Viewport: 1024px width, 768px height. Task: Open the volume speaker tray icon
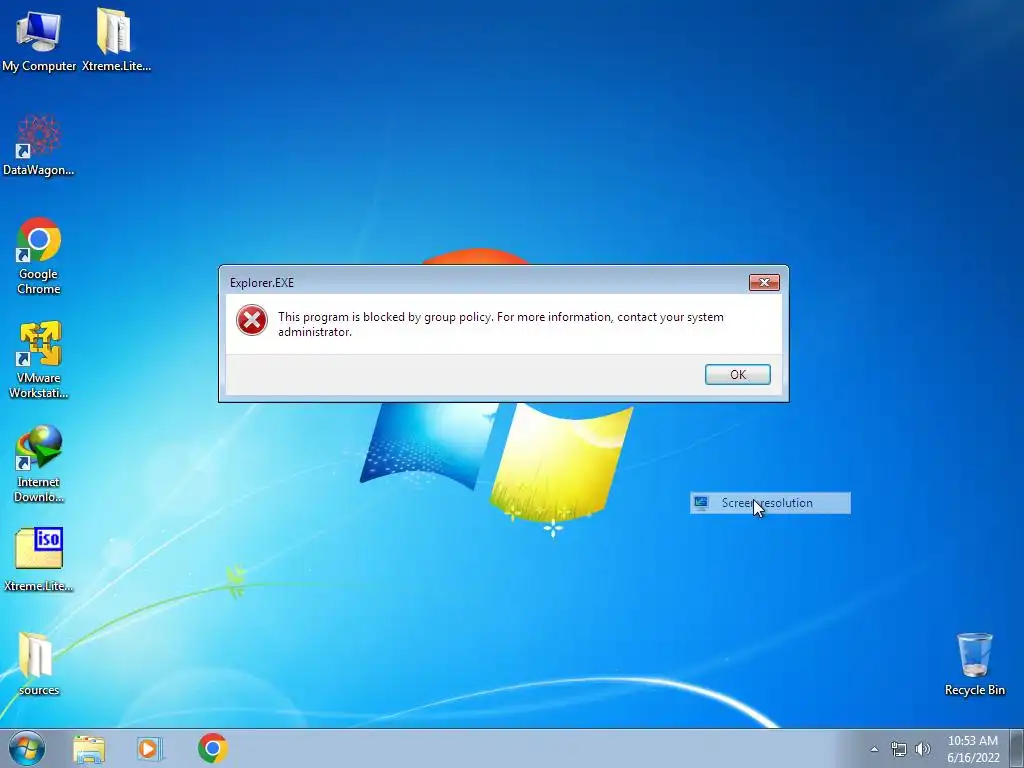pos(923,749)
